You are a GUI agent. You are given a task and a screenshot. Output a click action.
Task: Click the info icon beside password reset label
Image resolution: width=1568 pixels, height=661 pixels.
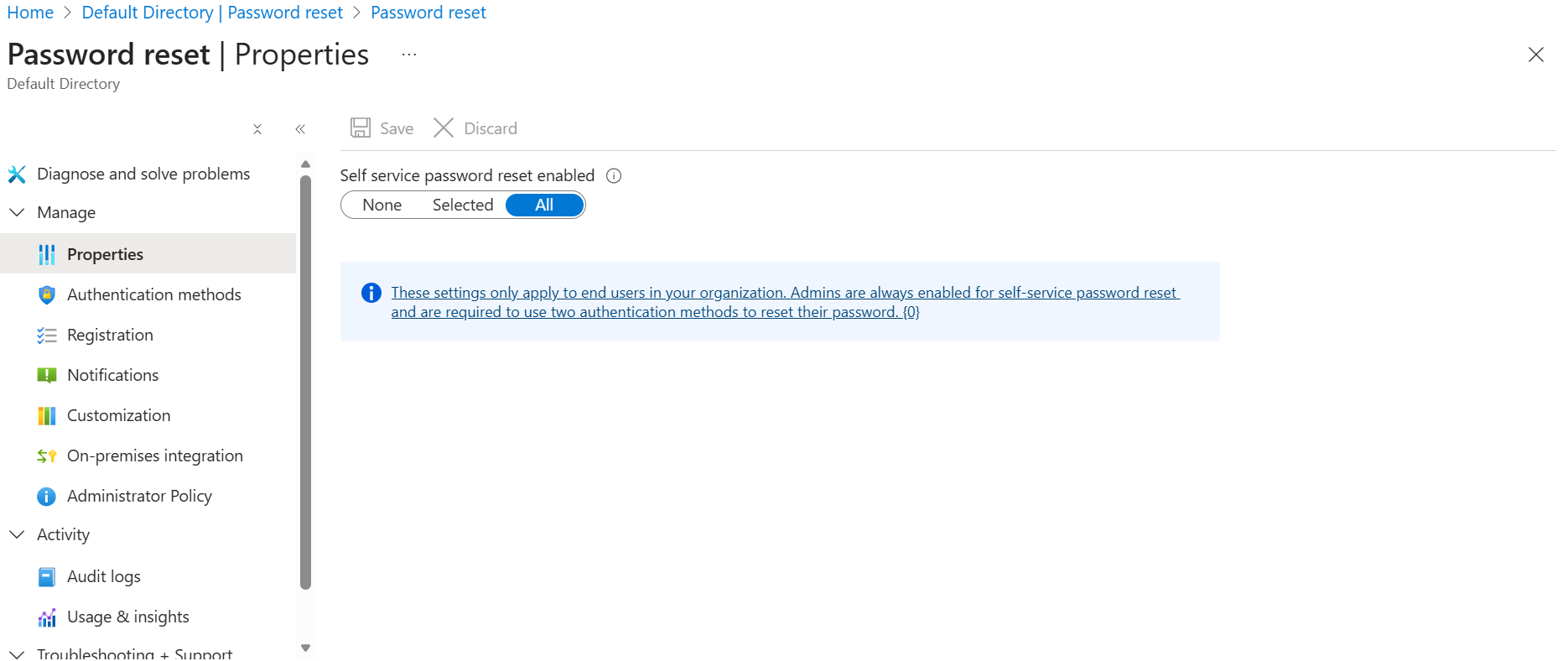pyautogui.click(x=614, y=176)
